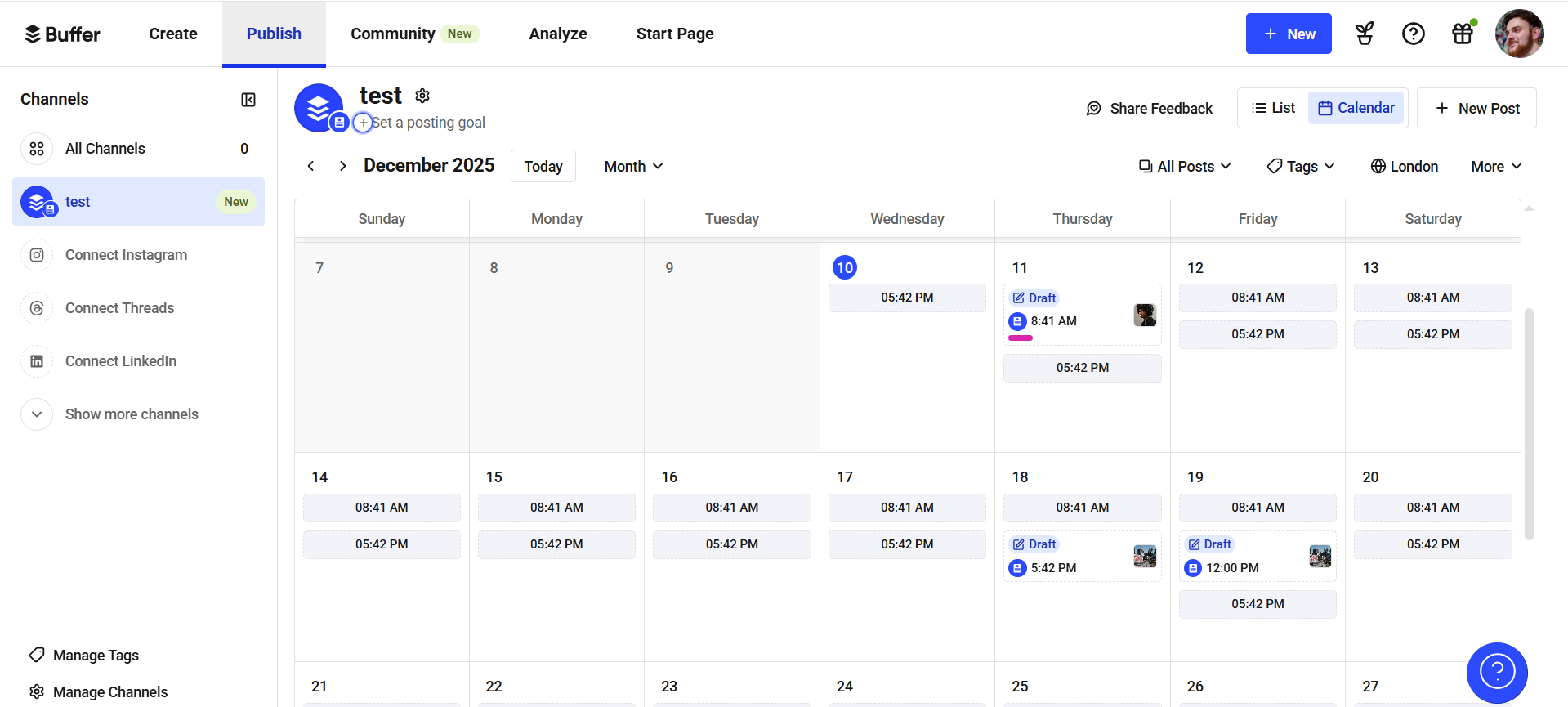The height and width of the screenshot is (707, 1568).
Task: Open the gift box icon
Action: click(x=1463, y=34)
